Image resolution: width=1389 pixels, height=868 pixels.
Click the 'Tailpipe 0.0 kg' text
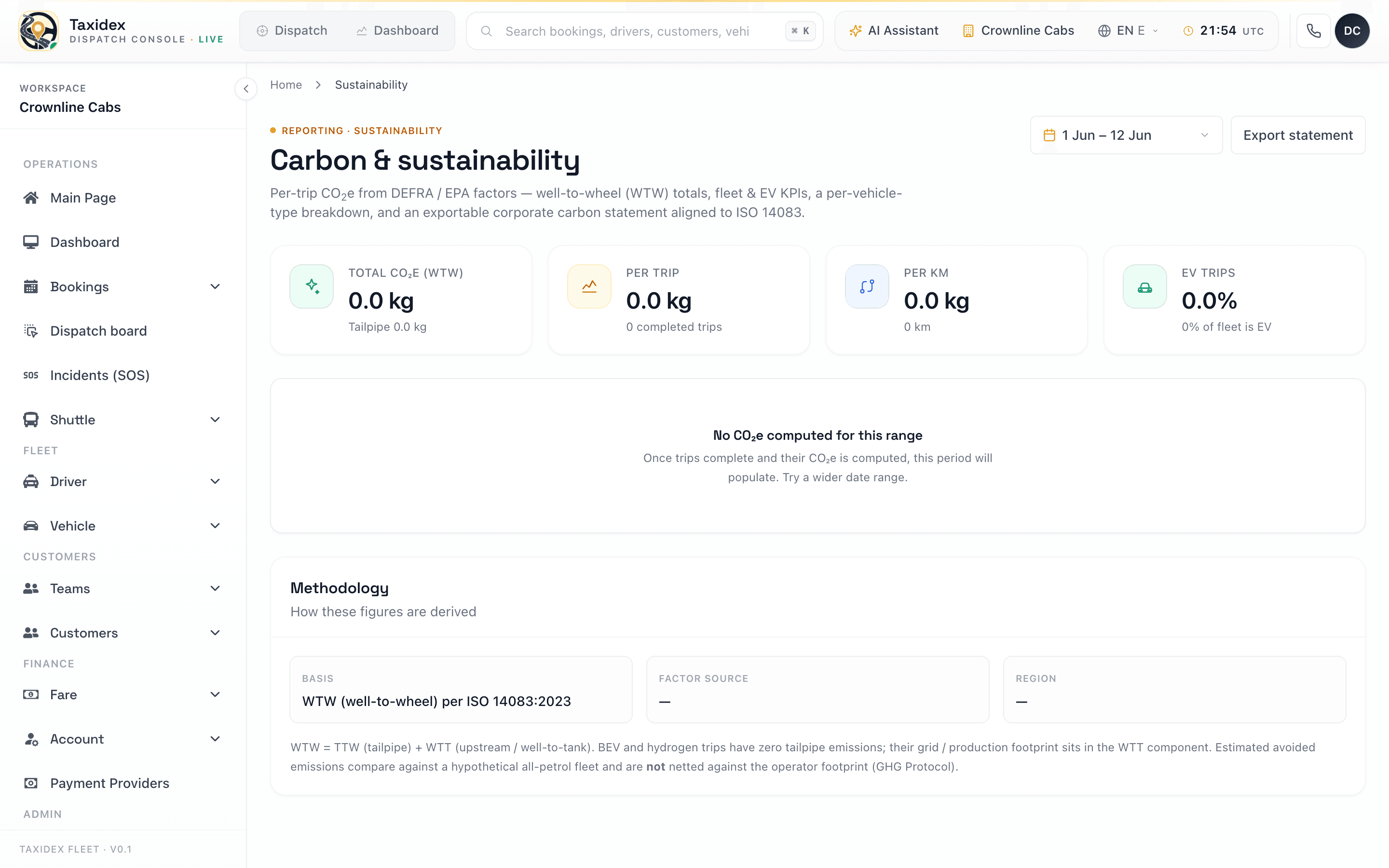[387, 326]
